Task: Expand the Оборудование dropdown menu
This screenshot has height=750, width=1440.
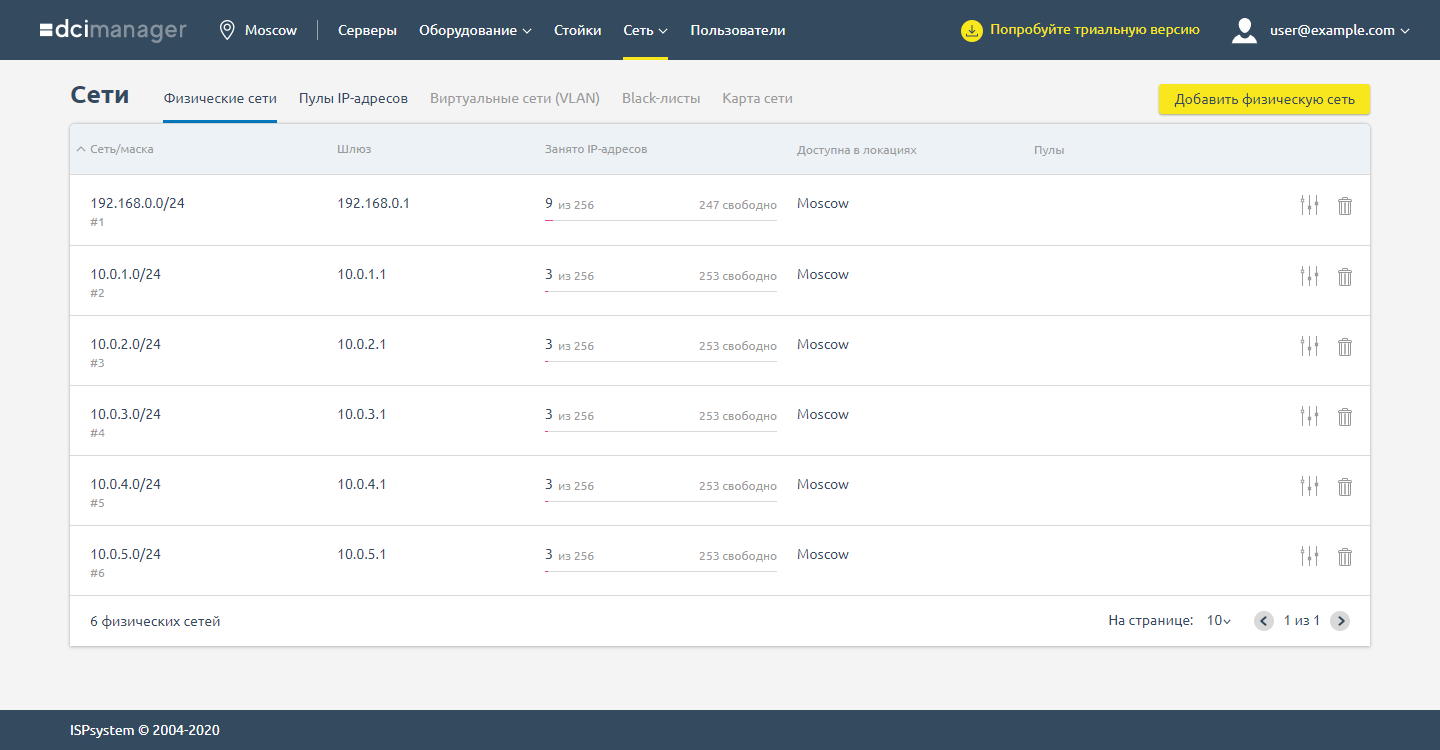Action: click(475, 30)
